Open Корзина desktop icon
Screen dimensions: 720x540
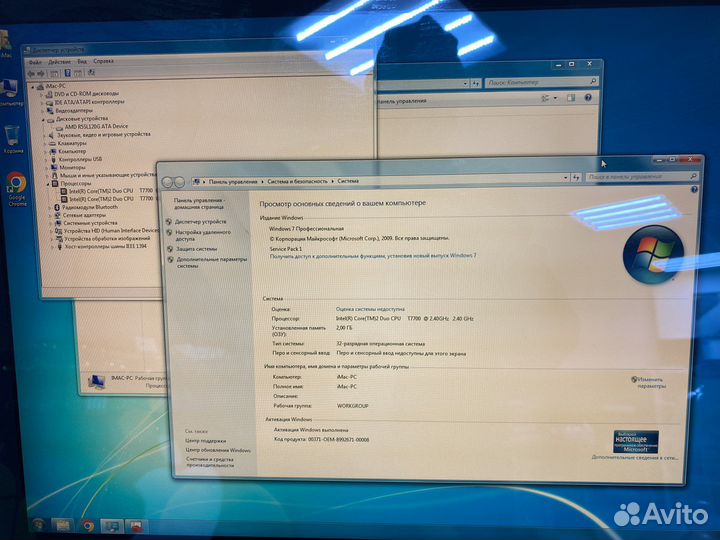[x=12, y=140]
